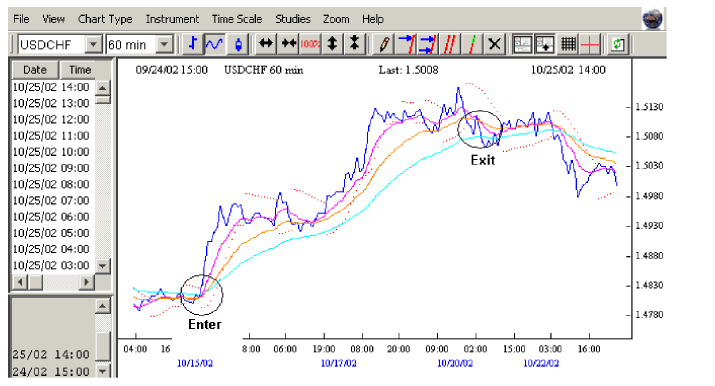The height and width of the screenshot is (386, 715).
Task: Click the Time column header
Action: [80, 70]
